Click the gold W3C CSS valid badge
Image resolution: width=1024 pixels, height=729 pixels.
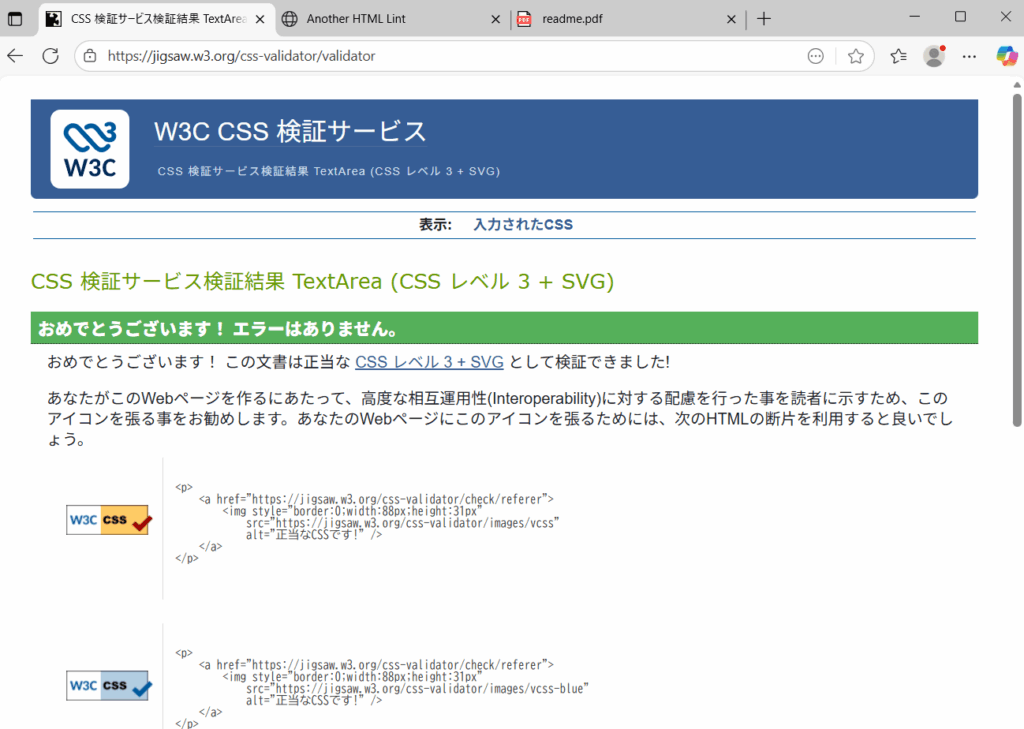click(x=108, y=520)
